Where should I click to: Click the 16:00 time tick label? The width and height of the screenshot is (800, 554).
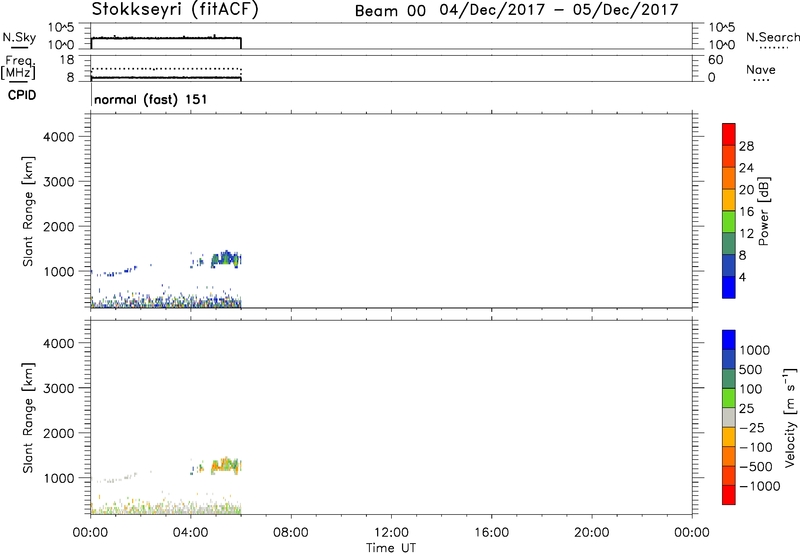(x=491, y=533)
